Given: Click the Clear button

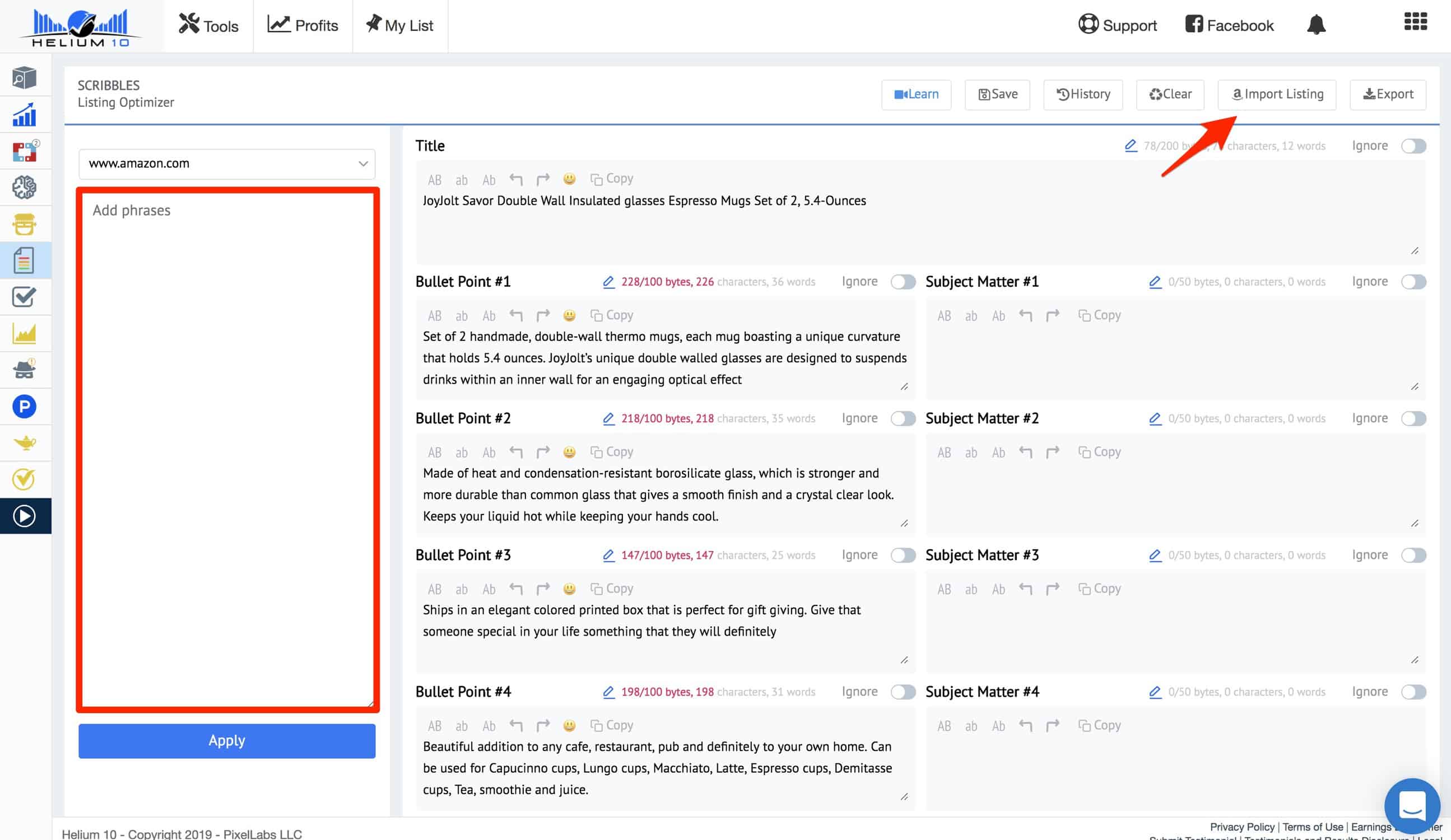Looking at the screenshot, I should click(x=1170, y=95).
